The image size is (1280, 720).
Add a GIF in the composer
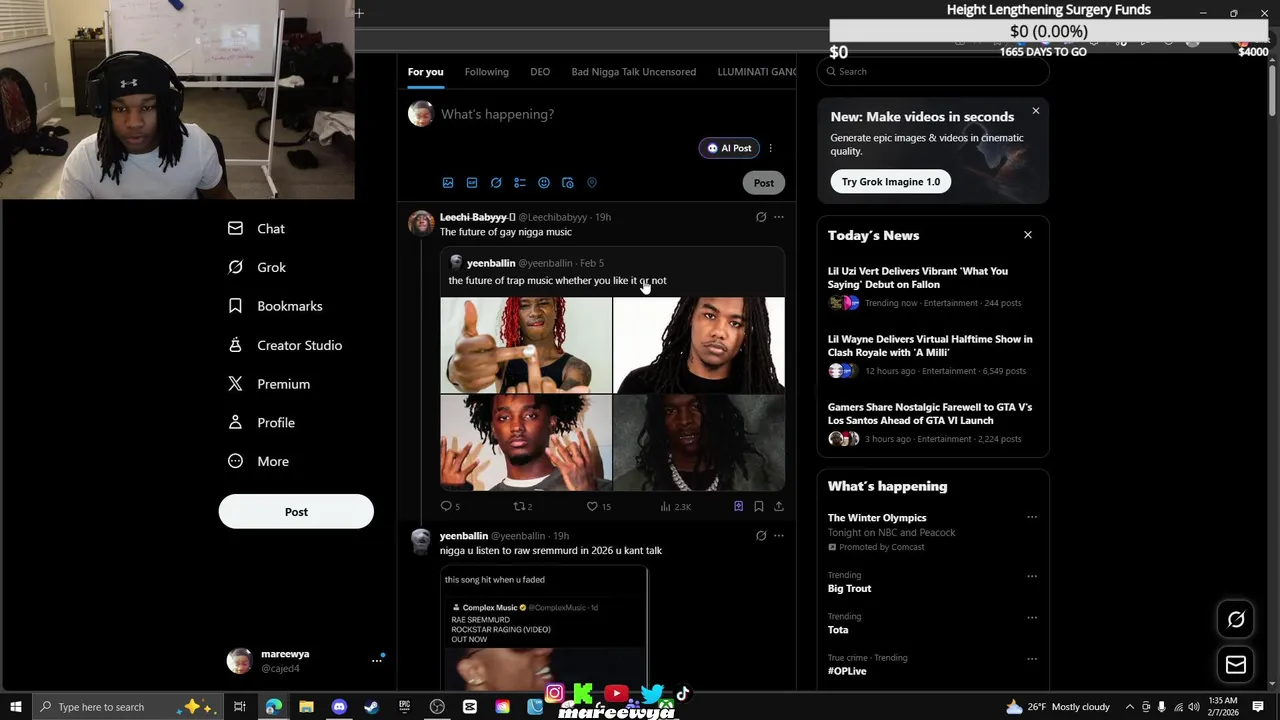coord(472,183)
